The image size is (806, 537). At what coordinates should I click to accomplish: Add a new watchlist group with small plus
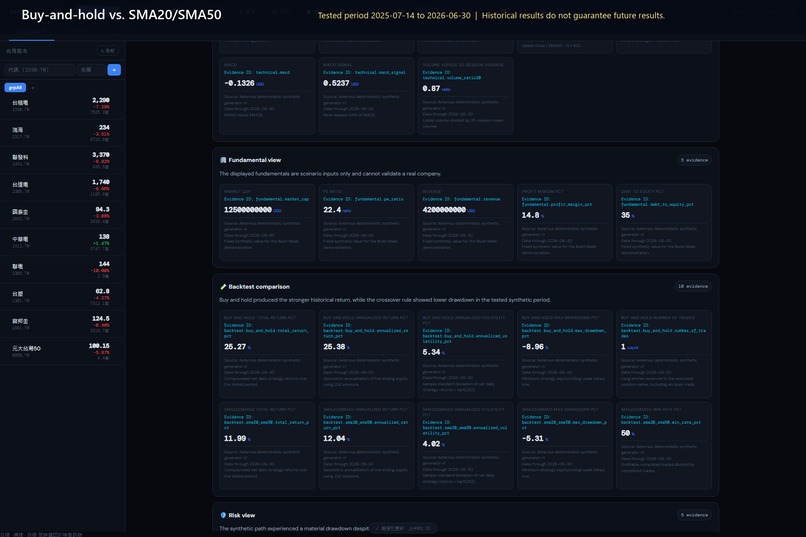coord(33,88)
